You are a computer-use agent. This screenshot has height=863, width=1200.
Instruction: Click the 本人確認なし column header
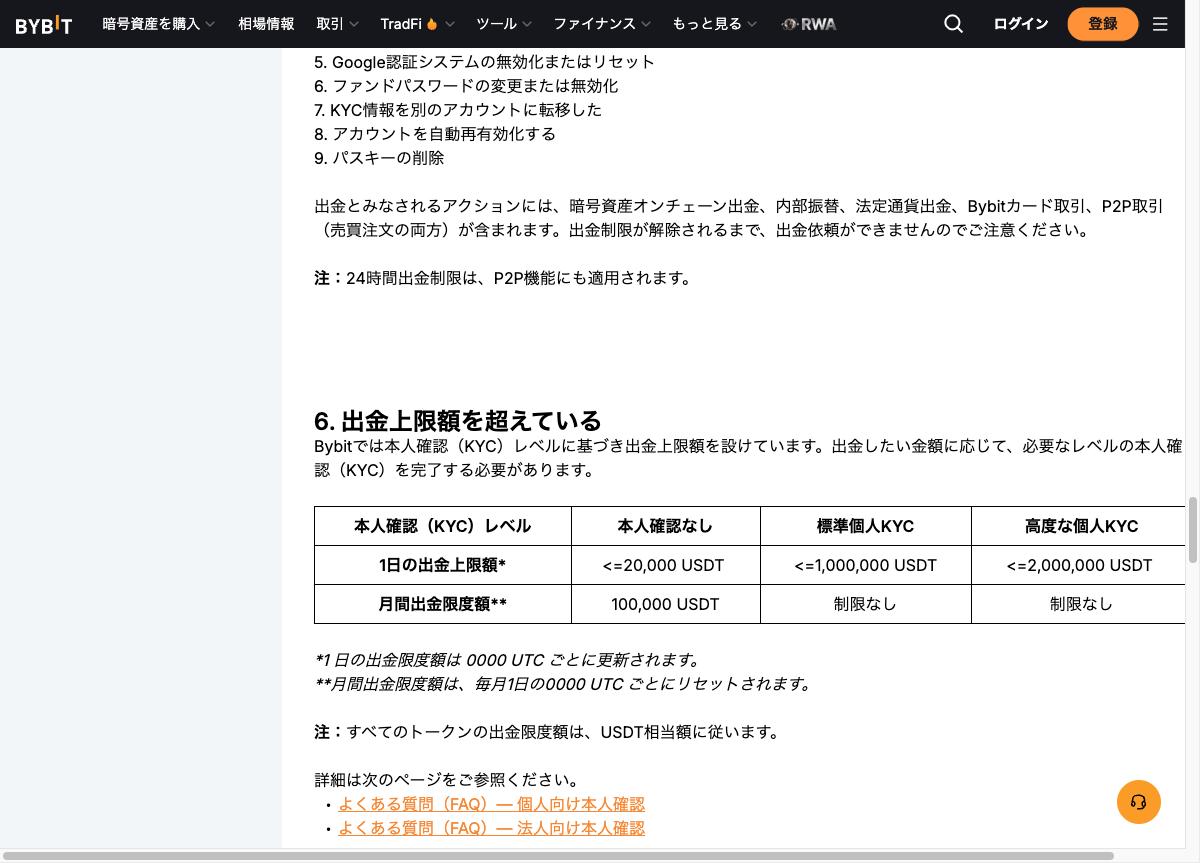665,526
